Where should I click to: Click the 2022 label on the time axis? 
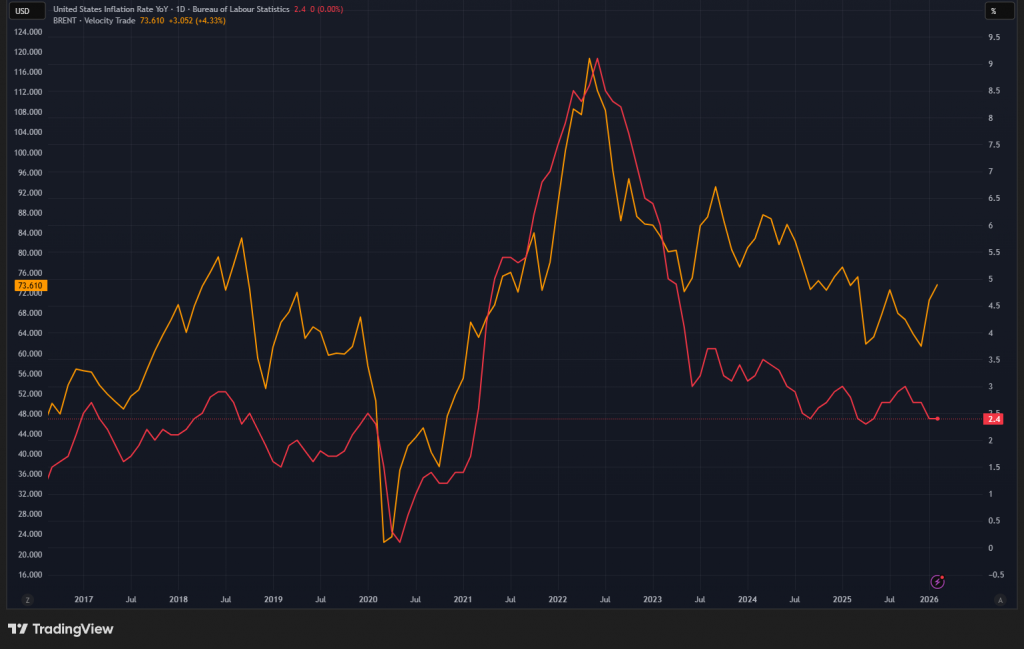(x=558, y=600)
